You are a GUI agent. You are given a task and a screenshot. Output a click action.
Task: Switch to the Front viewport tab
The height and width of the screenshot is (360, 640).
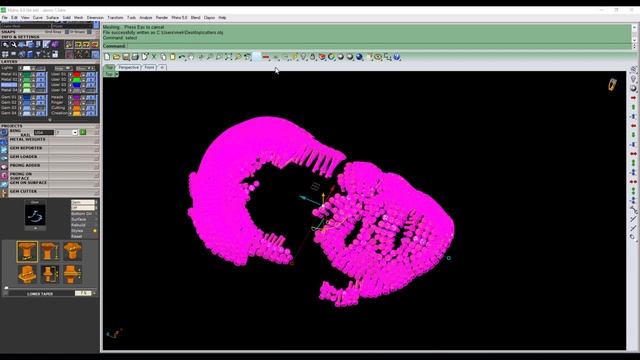149,67
